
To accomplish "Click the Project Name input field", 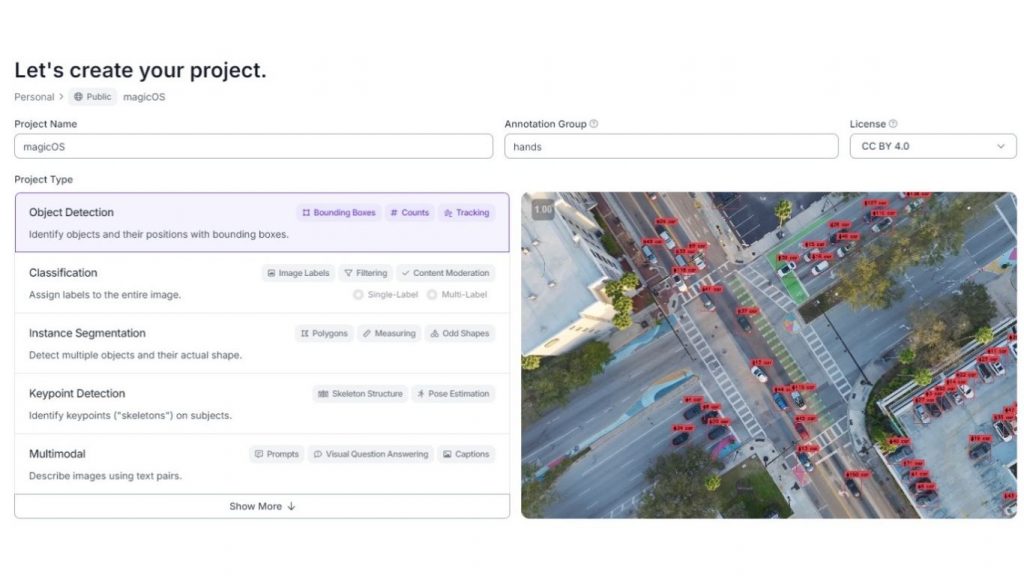I will [253, 146].
